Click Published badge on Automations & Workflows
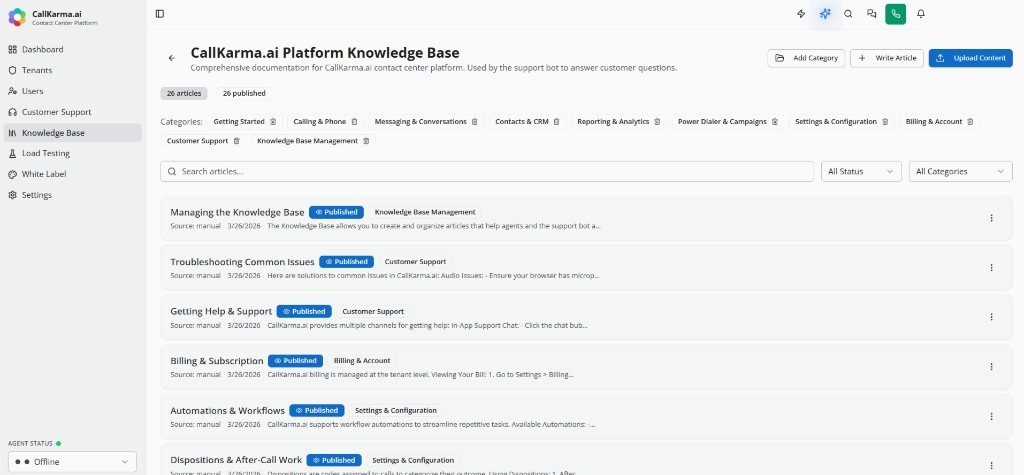Screen dimensions: 1024x475 coord(317,410)
